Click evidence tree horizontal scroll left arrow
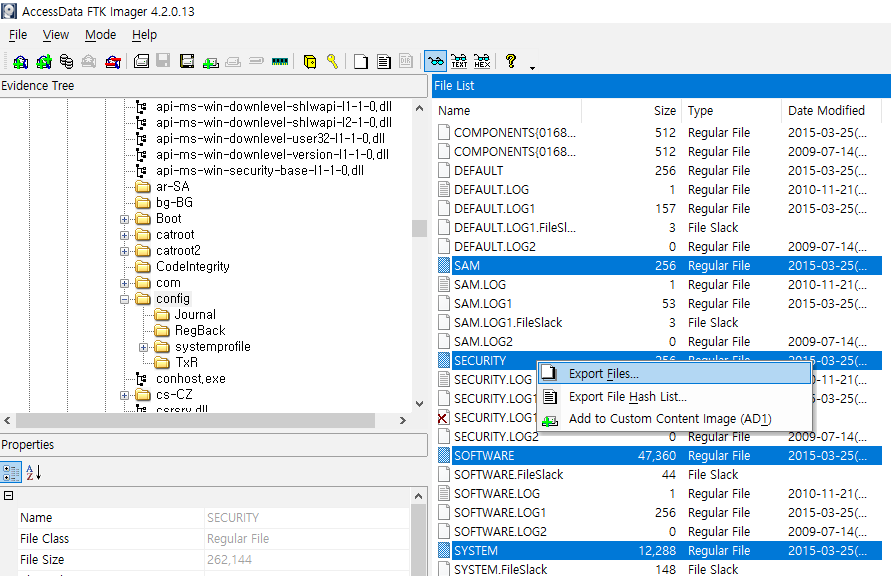This screenshot has height=576, width=891. 7,420
